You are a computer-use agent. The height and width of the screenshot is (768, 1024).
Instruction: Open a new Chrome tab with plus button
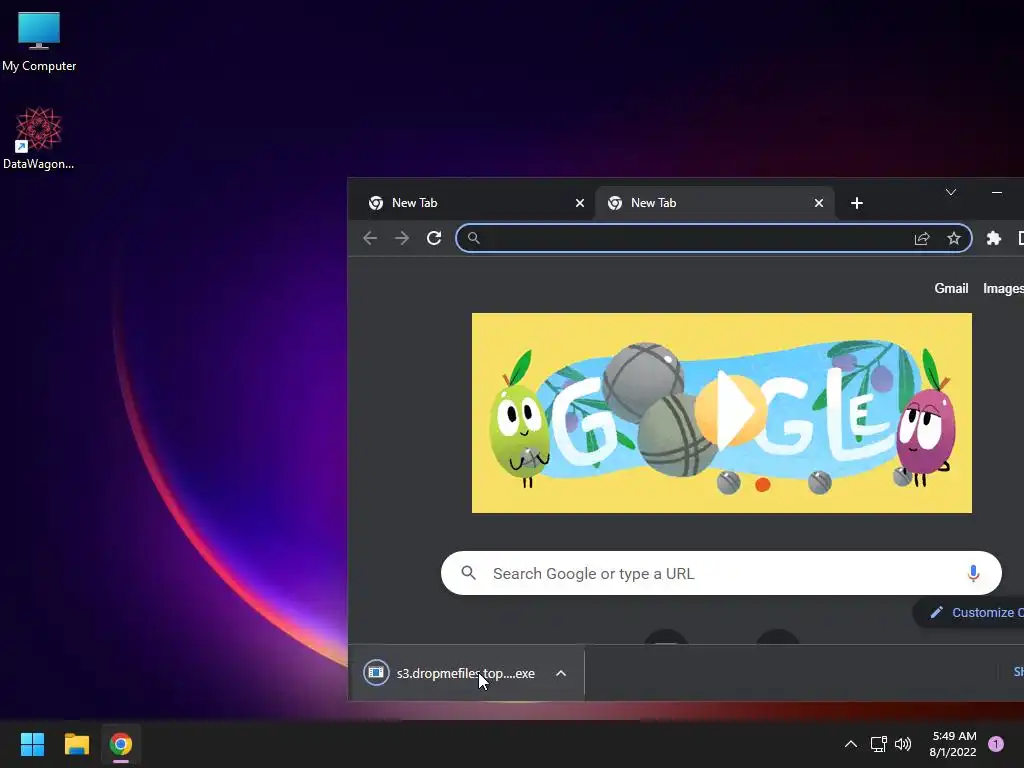857,203
